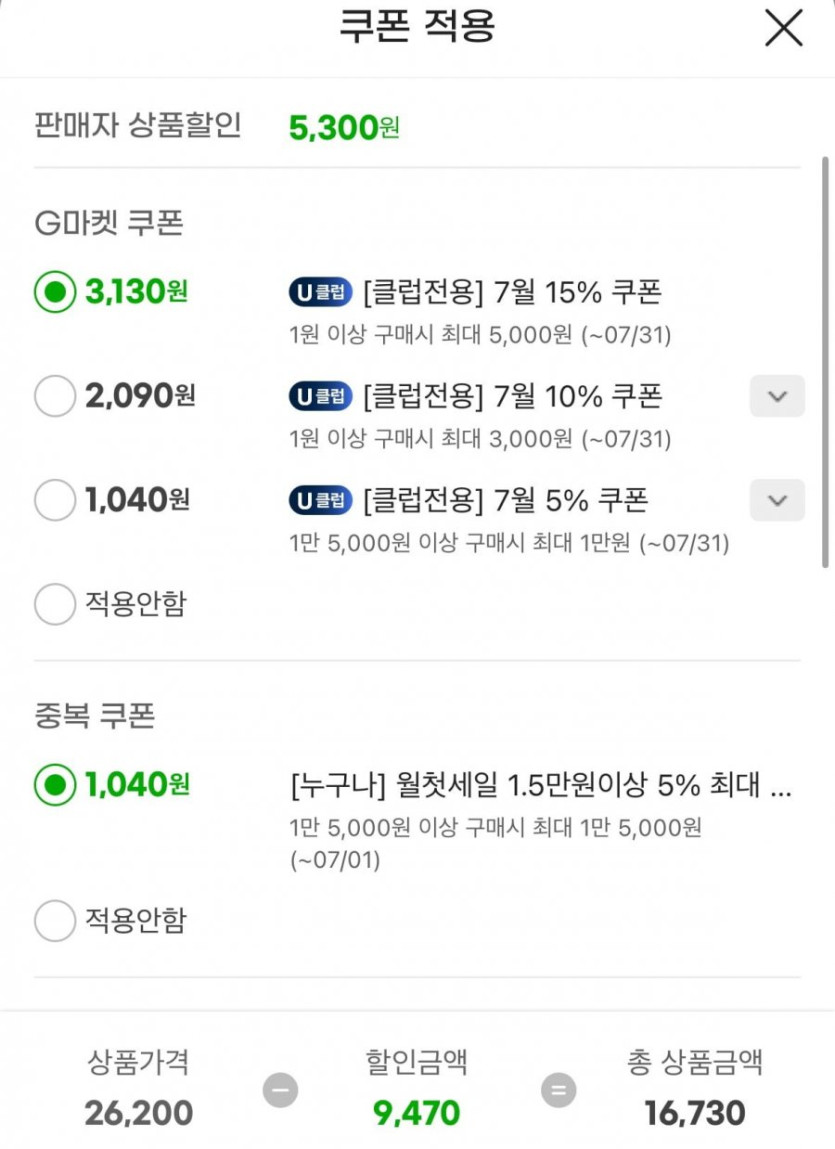Screen dimensions: 835x1149
Task: Click the [클럽전용] 7월 15% 쿠폰 label
Action: pyautogui.click(x=512, y=293)
